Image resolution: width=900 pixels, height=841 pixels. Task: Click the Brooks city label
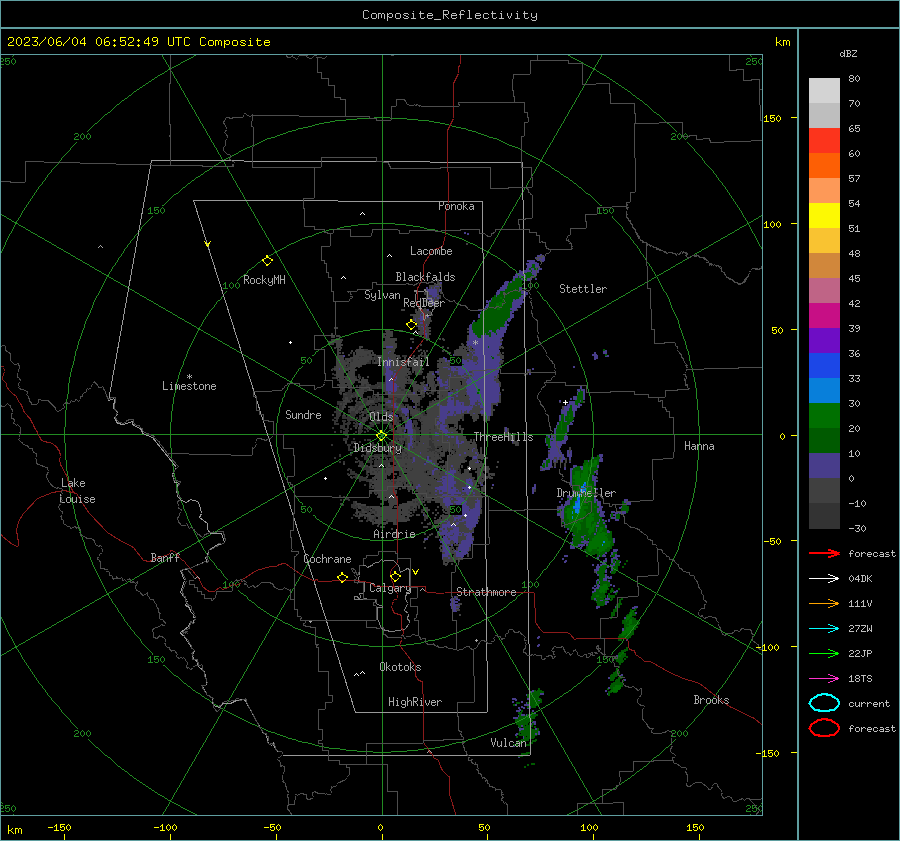711,700
